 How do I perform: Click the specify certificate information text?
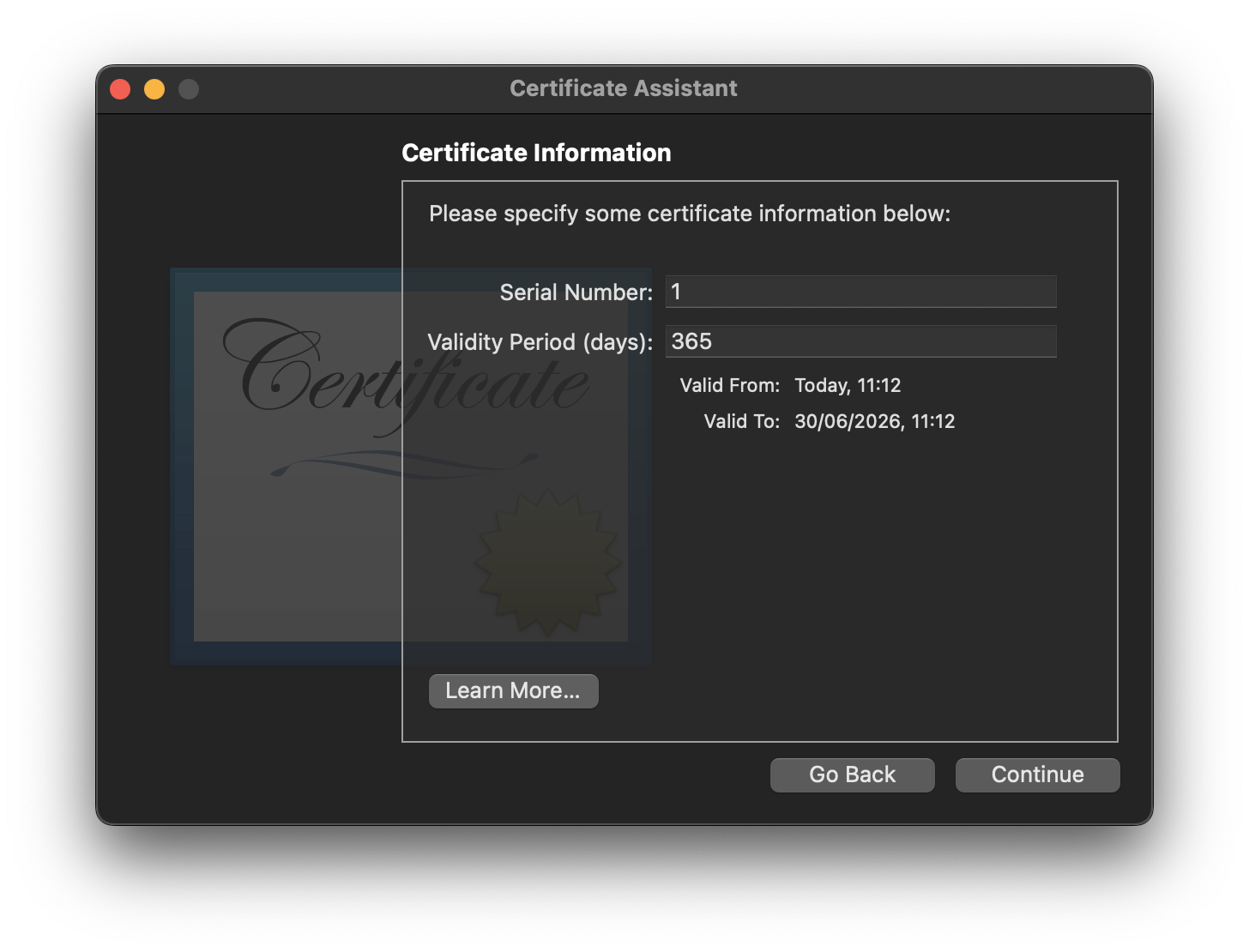(690, 214)
